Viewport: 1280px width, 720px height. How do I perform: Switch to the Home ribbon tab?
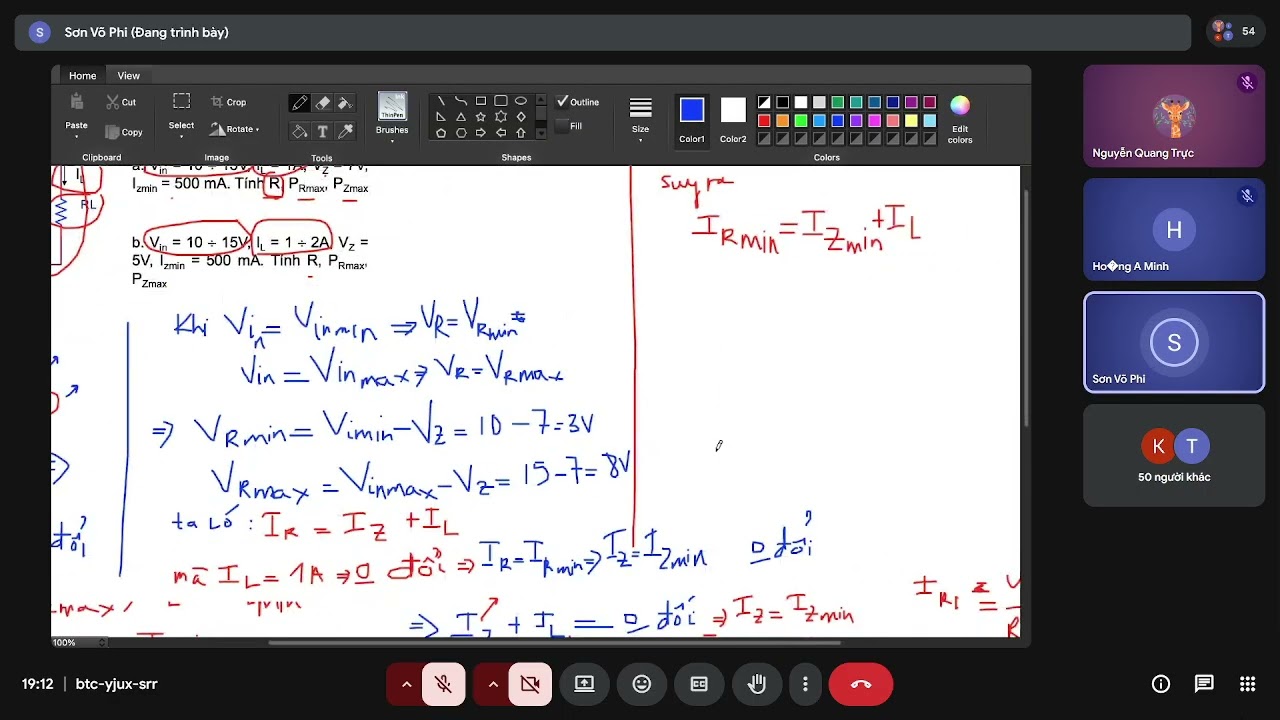click(x=83, y=76)
